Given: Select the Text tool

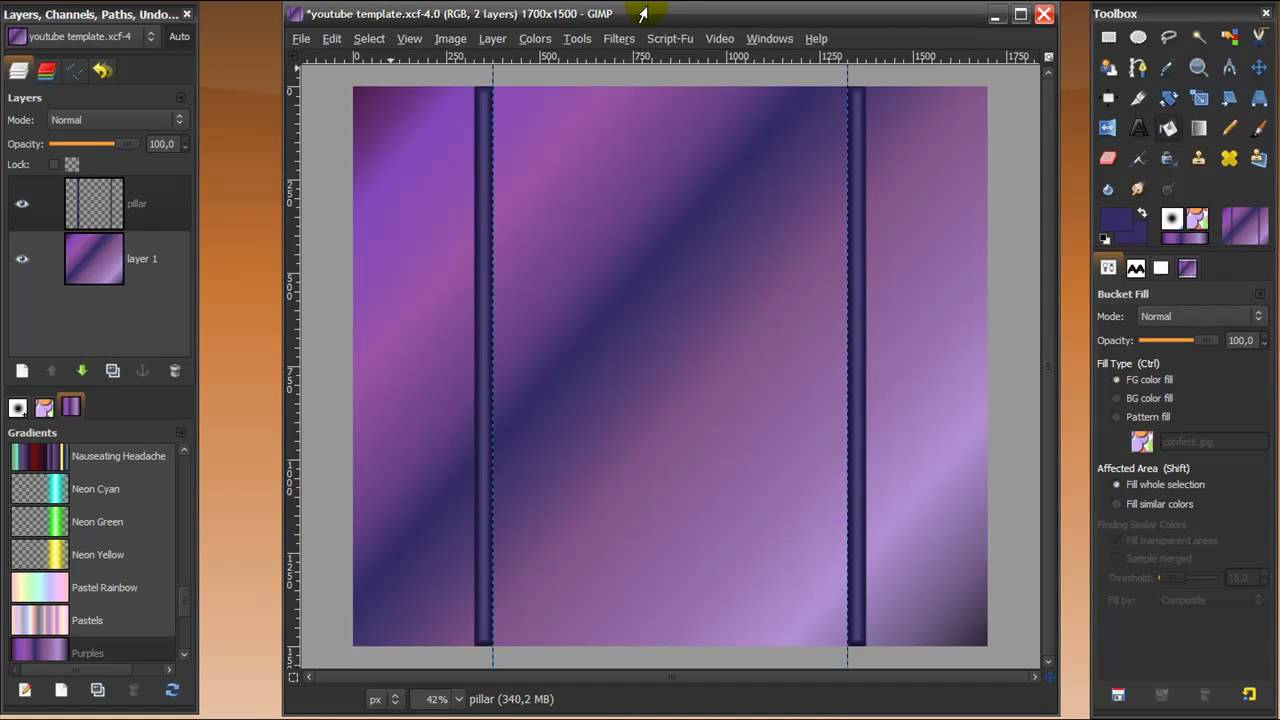Looking at the screenshot, I should pyautogui.click(x=1138, y=128).
